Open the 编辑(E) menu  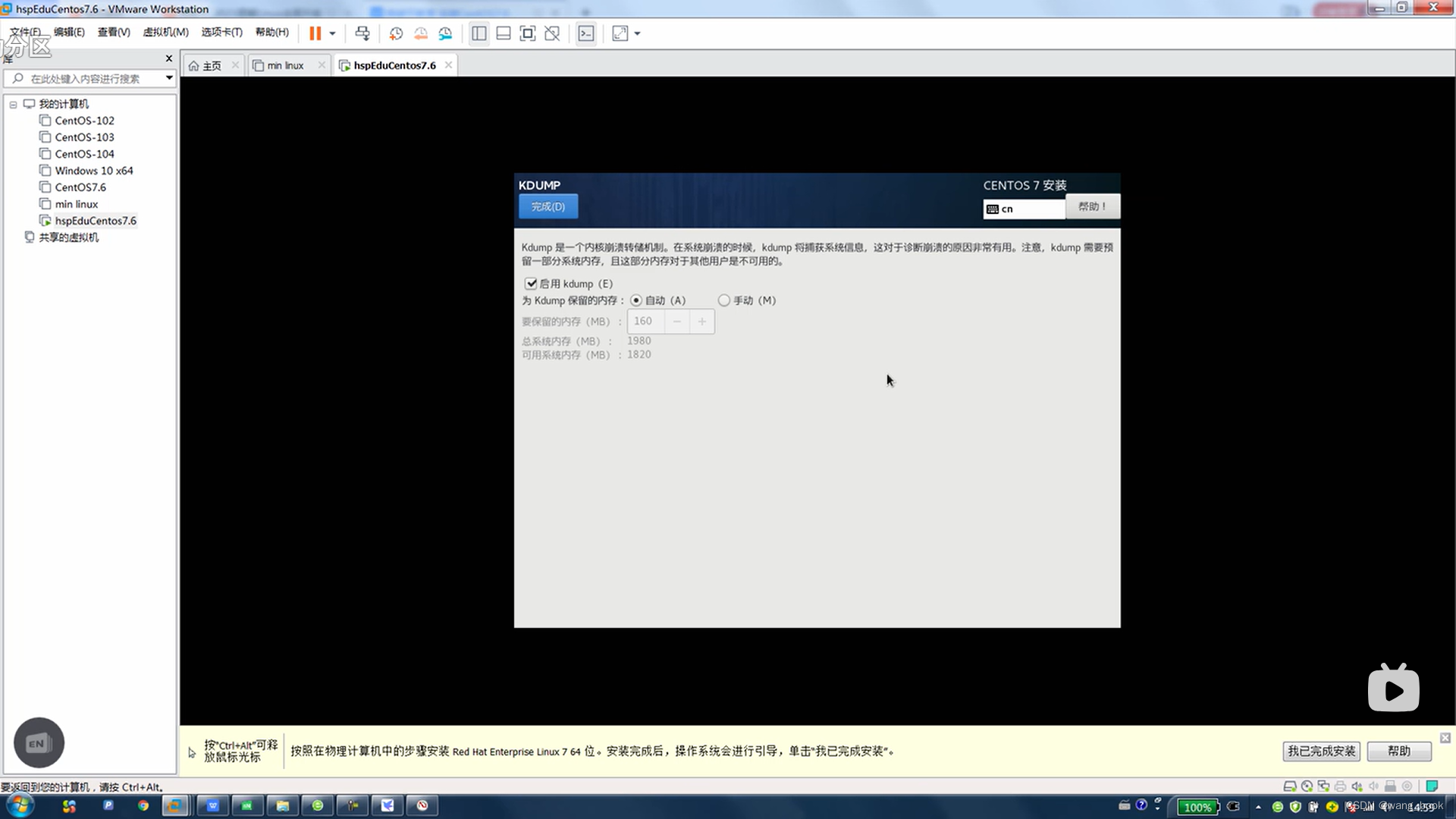click(69, 32)
